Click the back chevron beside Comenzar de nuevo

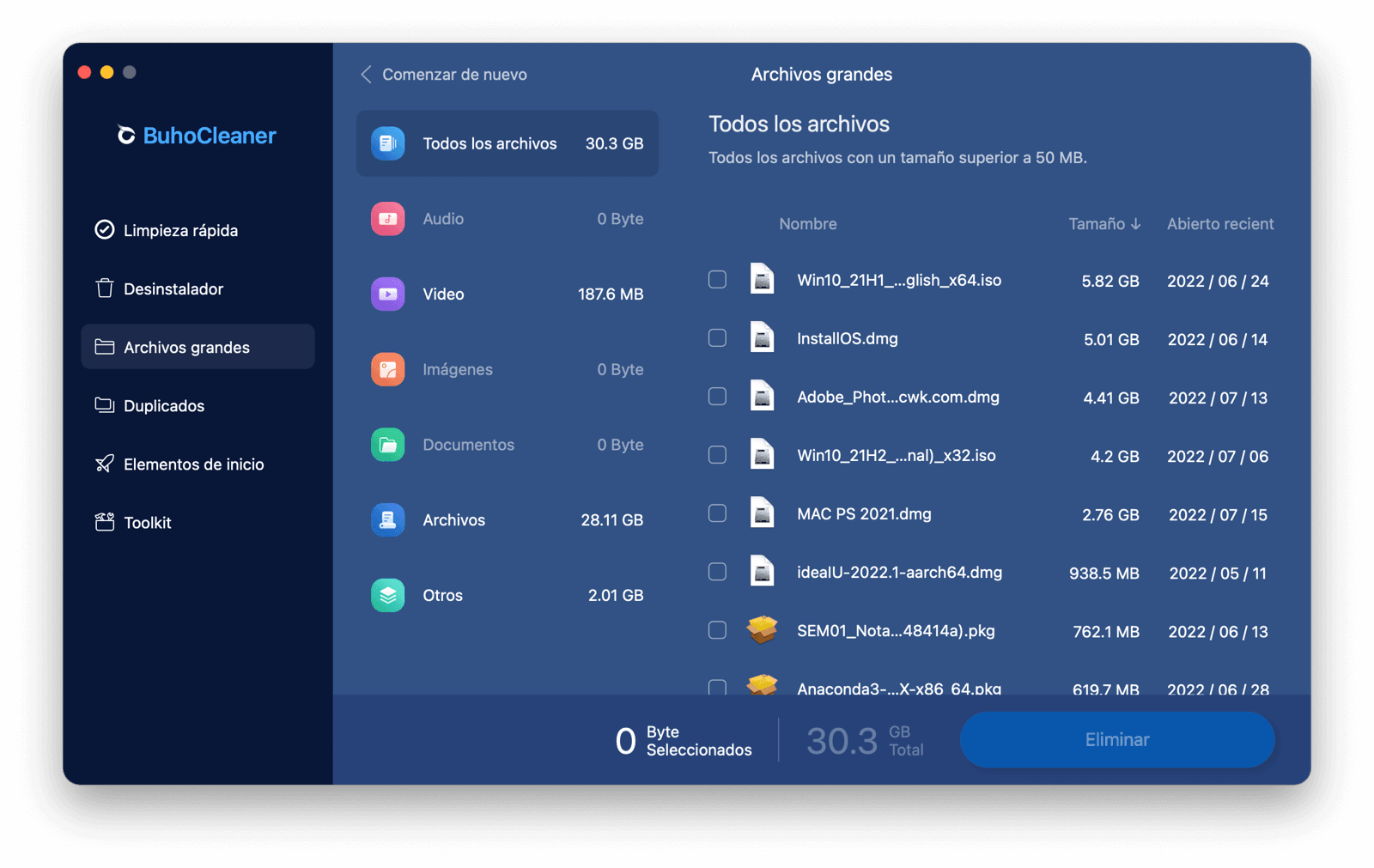point(366,75)
